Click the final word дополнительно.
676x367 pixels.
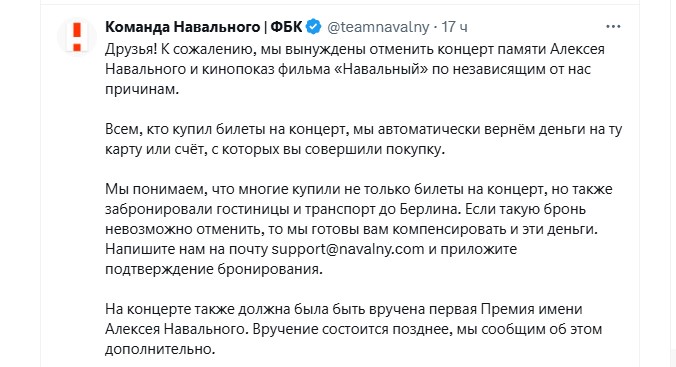coord(160,349)
